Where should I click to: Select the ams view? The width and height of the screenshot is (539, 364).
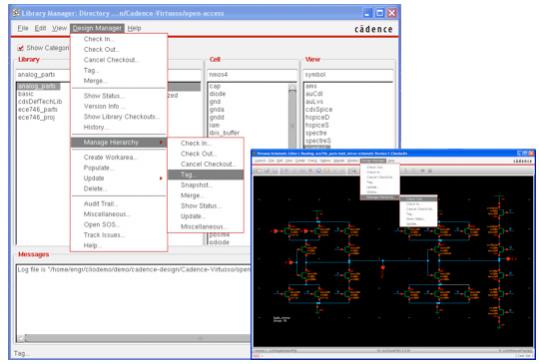(x=311, y=86)
